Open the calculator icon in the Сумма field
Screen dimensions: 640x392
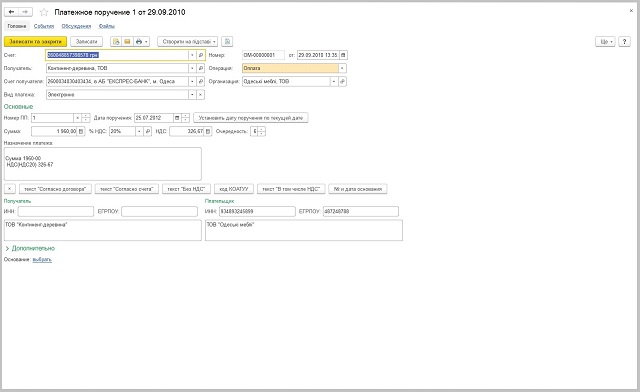pos(81,131)
